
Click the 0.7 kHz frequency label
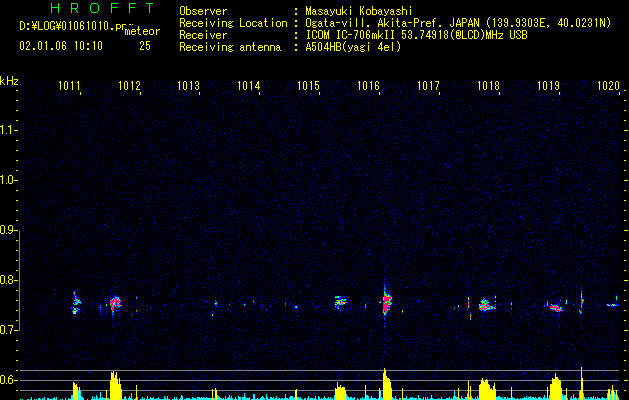point(8,330)
